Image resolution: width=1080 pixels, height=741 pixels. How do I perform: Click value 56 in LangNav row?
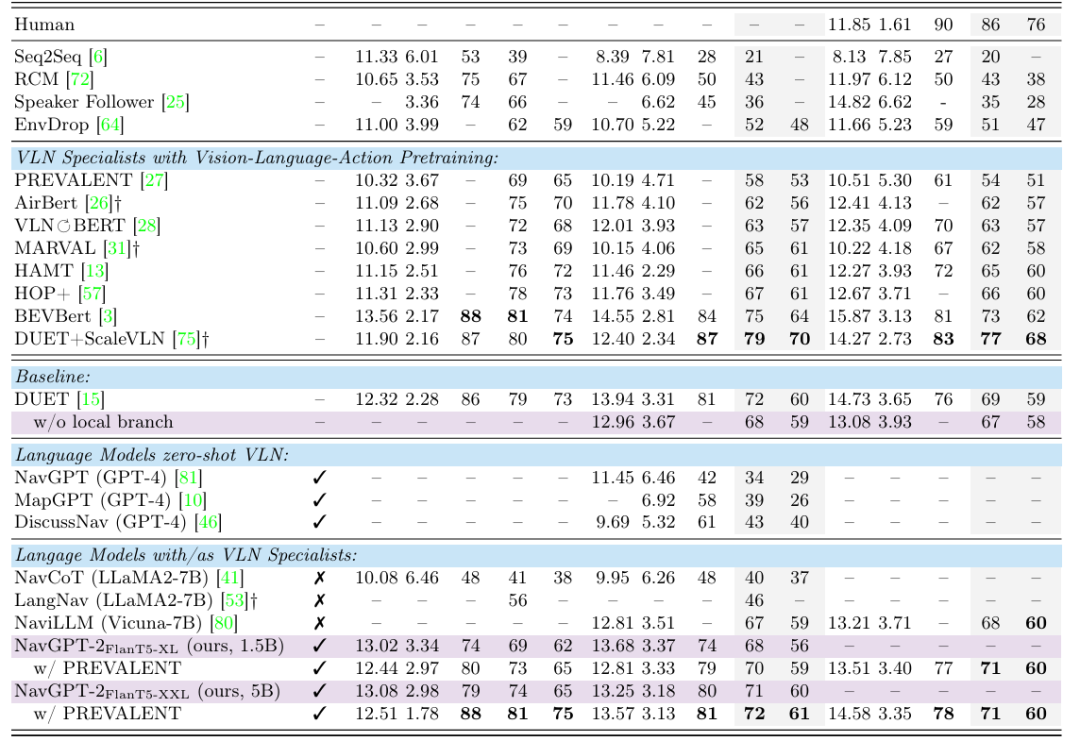tap(517, 601)
